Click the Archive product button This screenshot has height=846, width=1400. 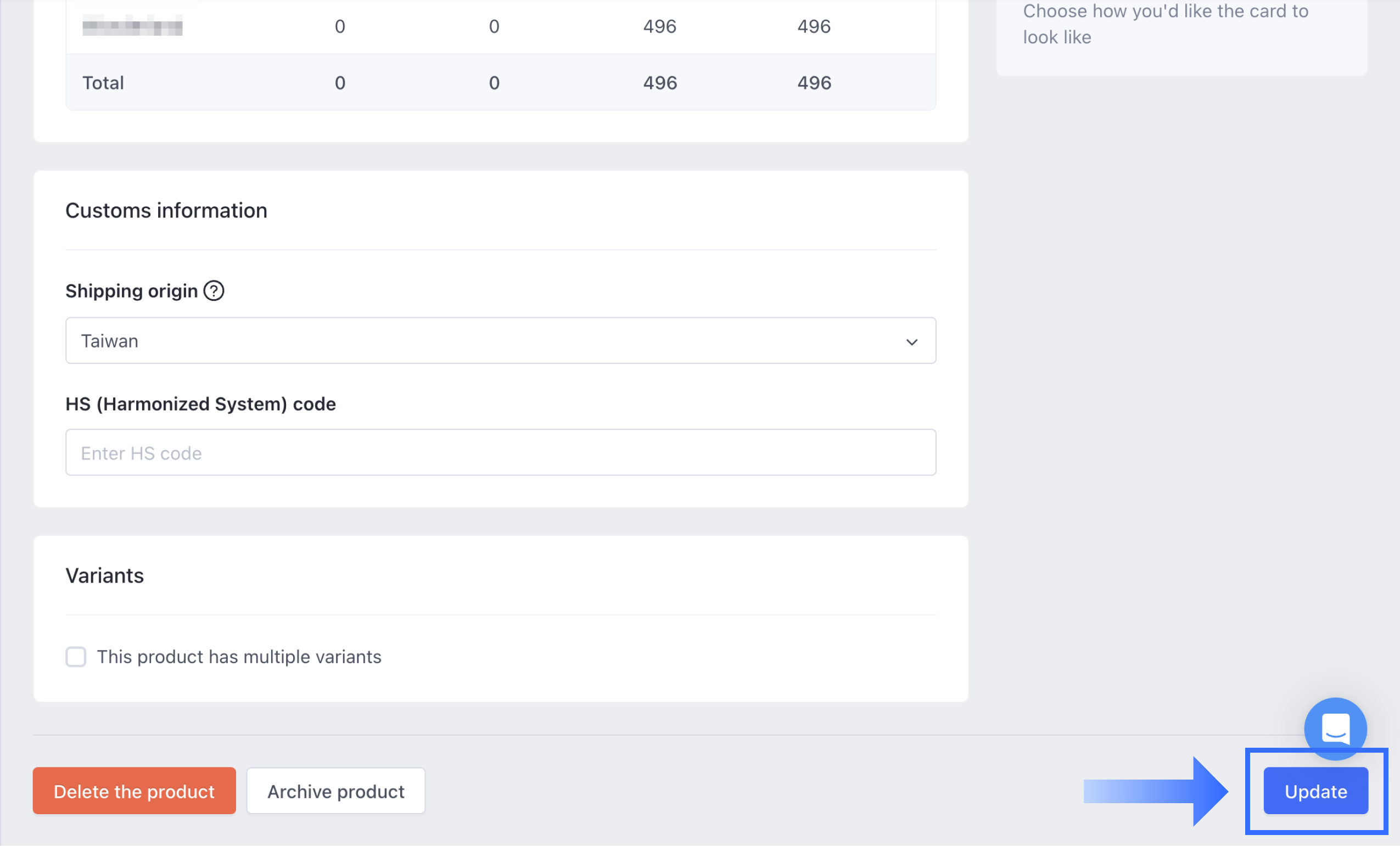point(336,791)
